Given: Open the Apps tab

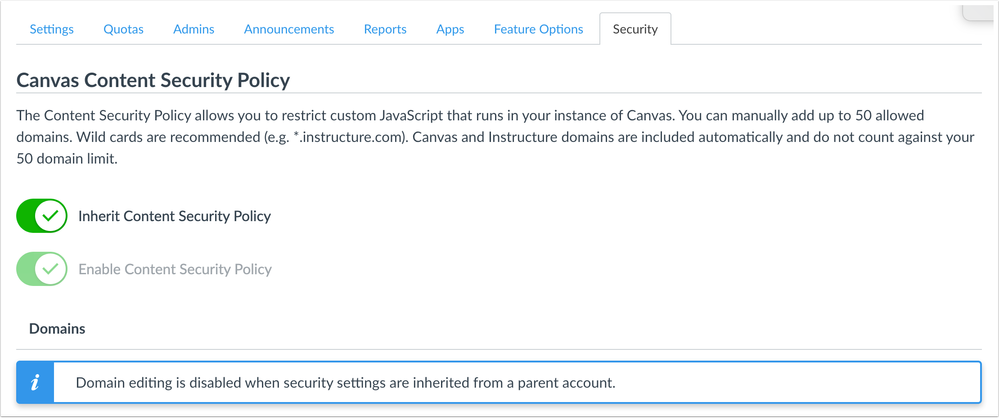Looking at the screenshot, I should pos(450,29).
